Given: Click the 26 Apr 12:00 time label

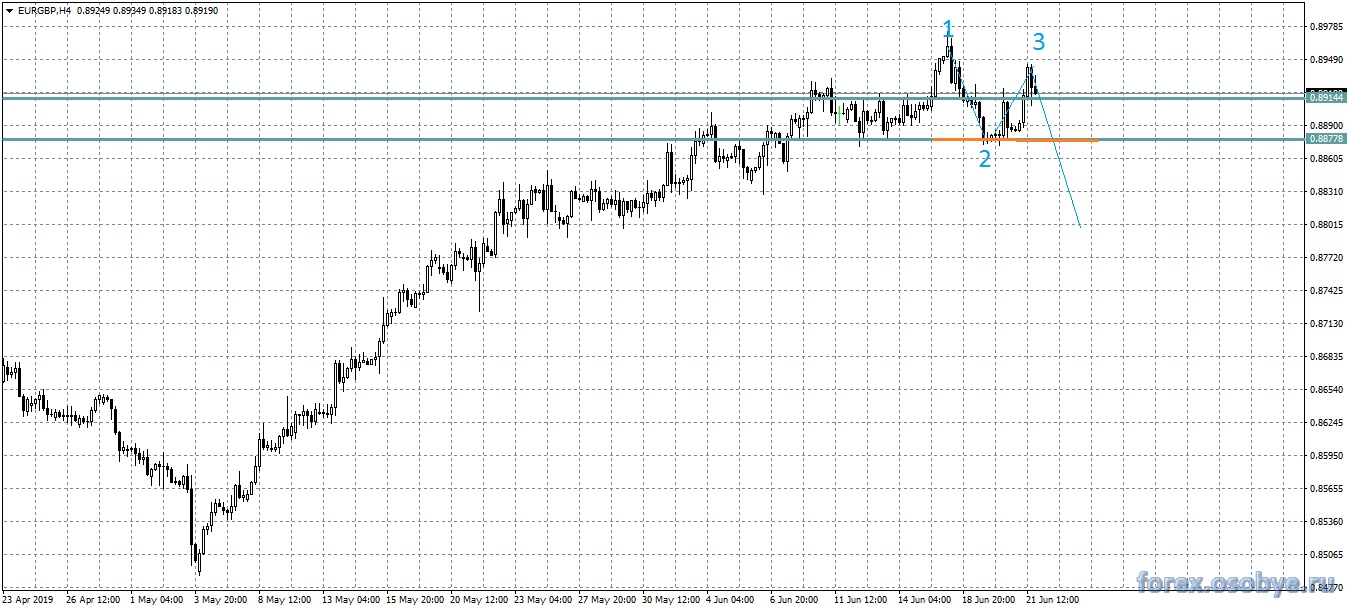Looking at the screenshot, I should click(x=94, y=601).
